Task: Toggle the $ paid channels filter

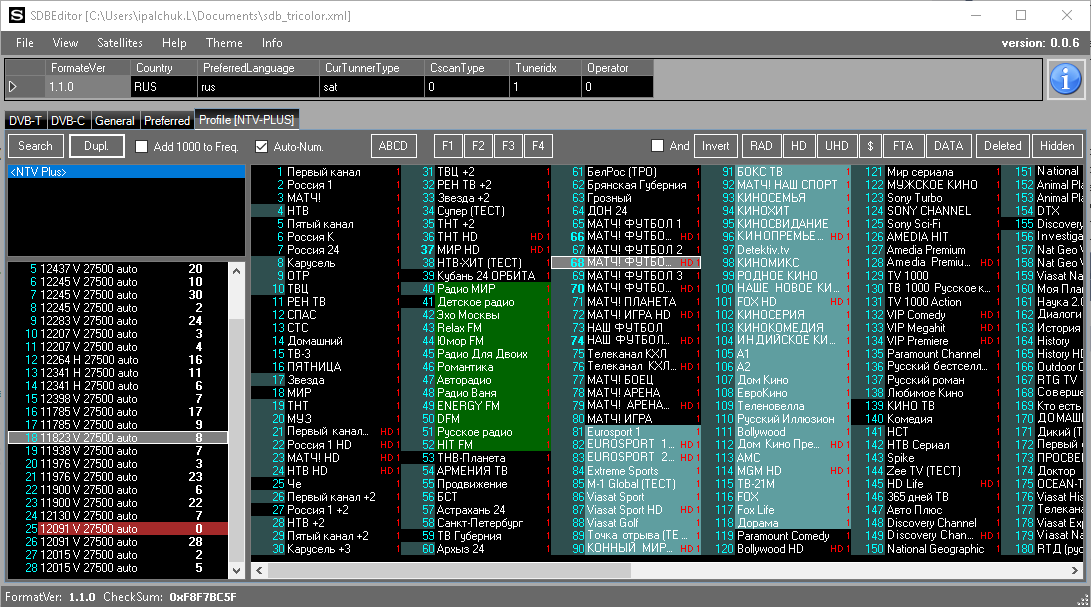Action: tap(869, 146)
